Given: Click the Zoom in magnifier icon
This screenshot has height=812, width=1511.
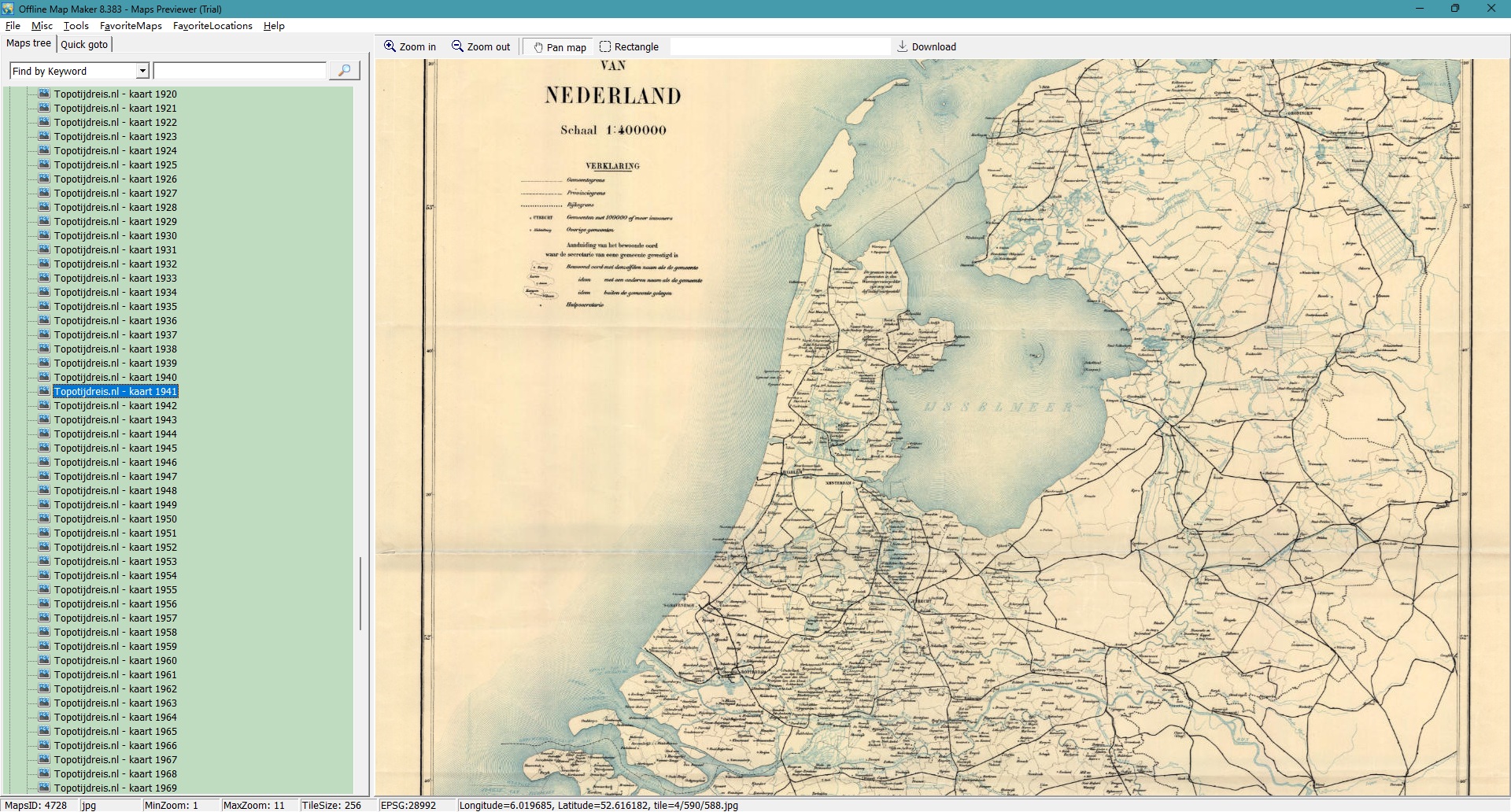Looking at the screenshot, I should click(x=390, y=46).
